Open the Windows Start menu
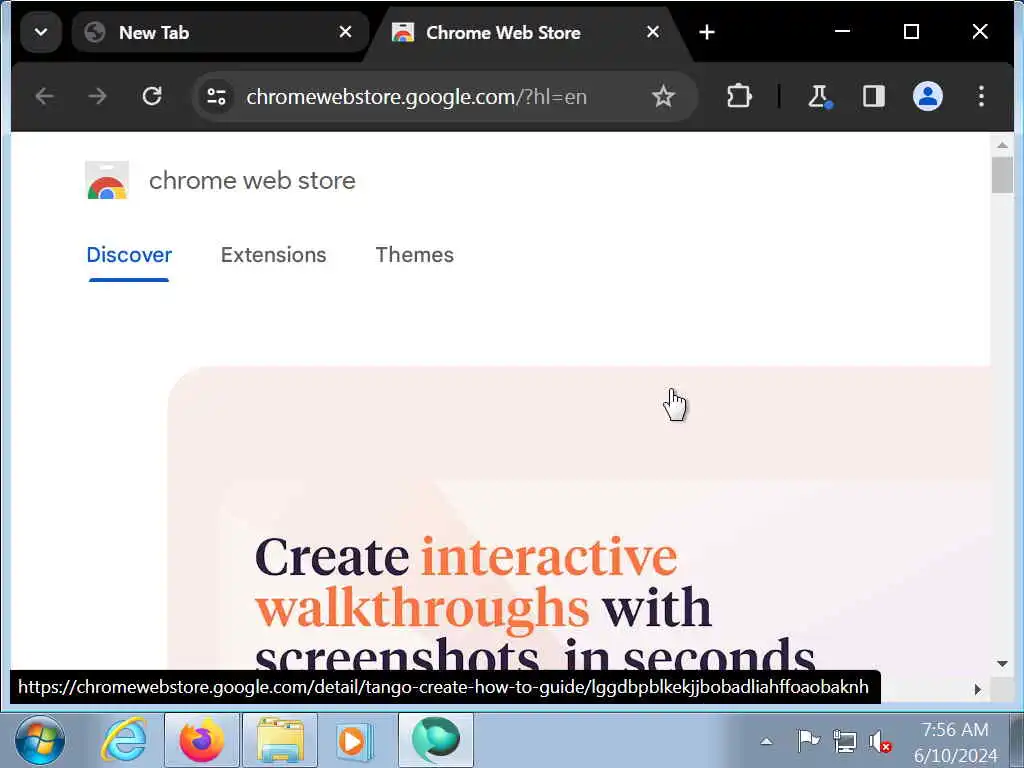The image size is (1024, 768). (40, 741)
